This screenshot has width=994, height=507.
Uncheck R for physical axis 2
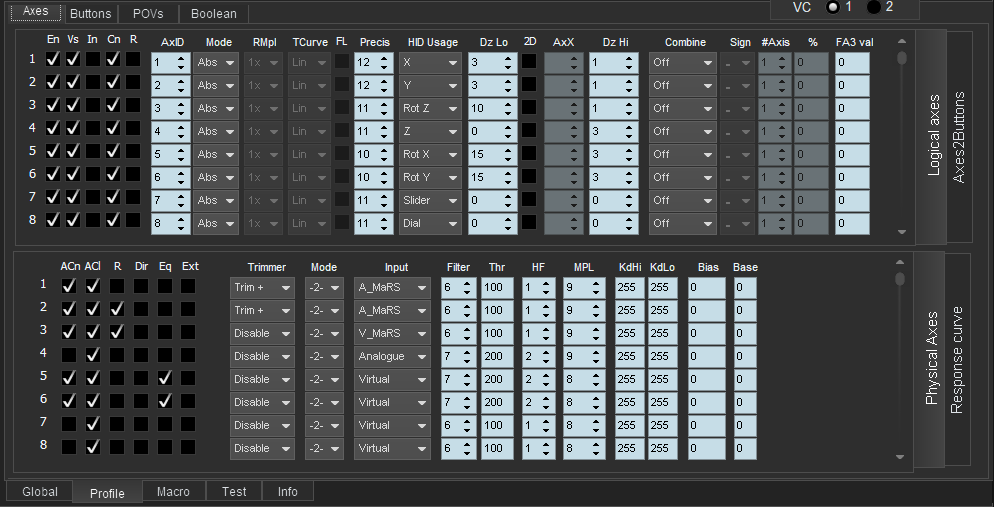click(x=117, y=309)
